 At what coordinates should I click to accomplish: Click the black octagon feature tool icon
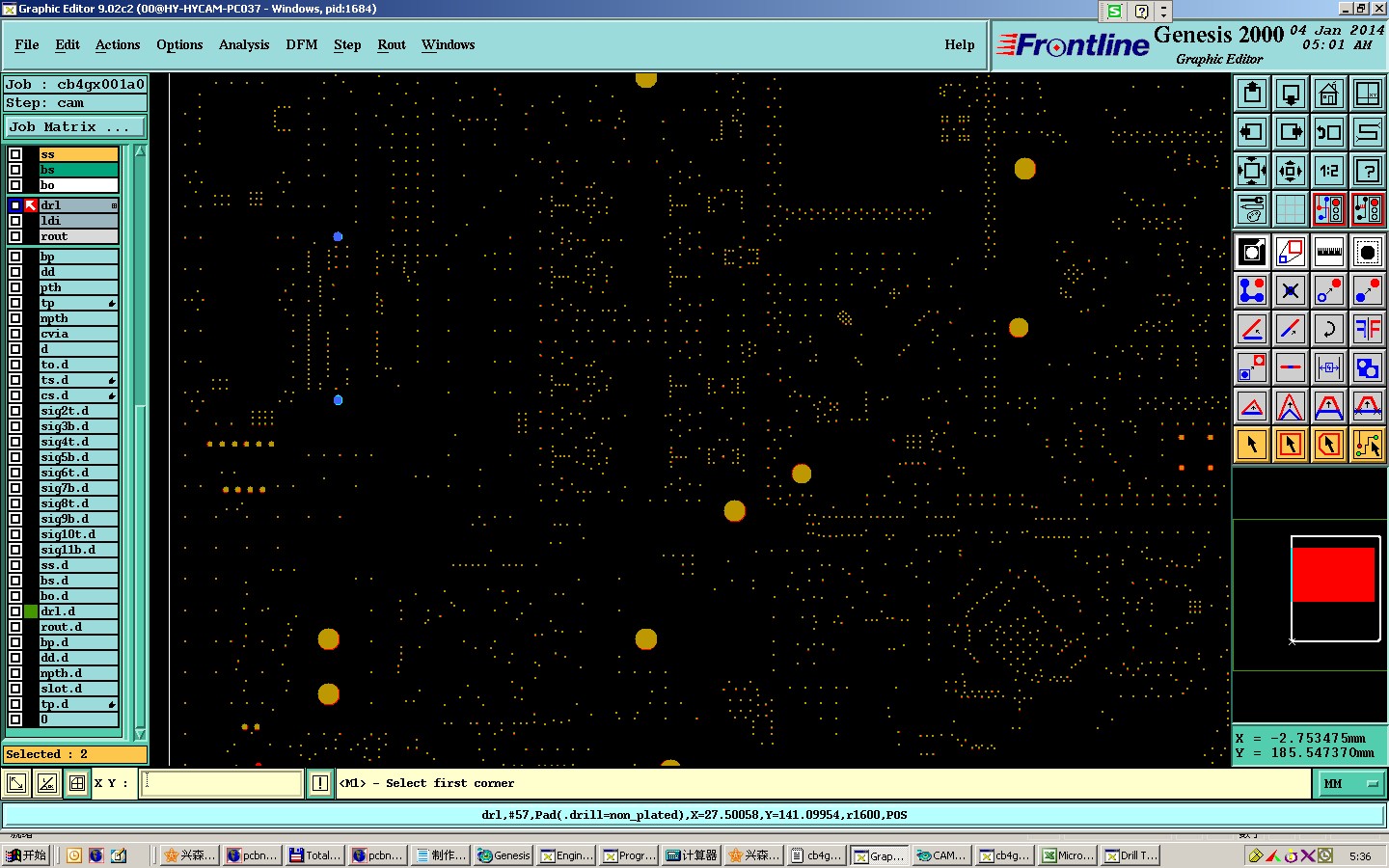pyautogui.click(x=1368, y=253)
